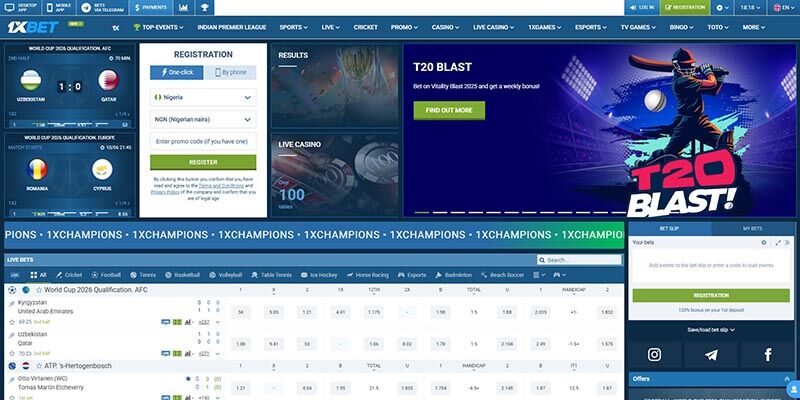Open the statistics bar chart icon

click(183, 8)
